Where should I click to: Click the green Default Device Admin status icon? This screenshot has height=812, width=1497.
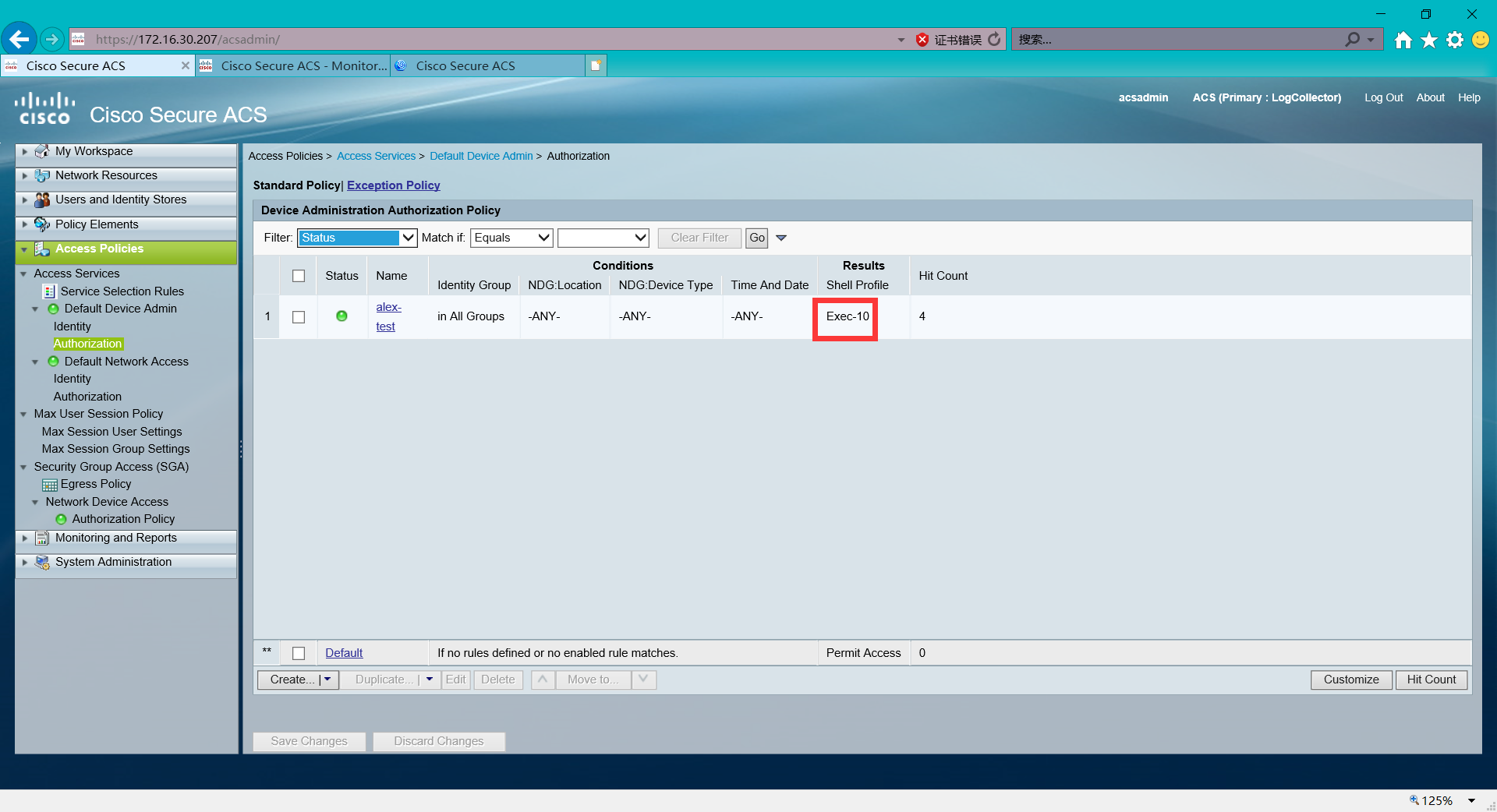(x=54, y=309)
